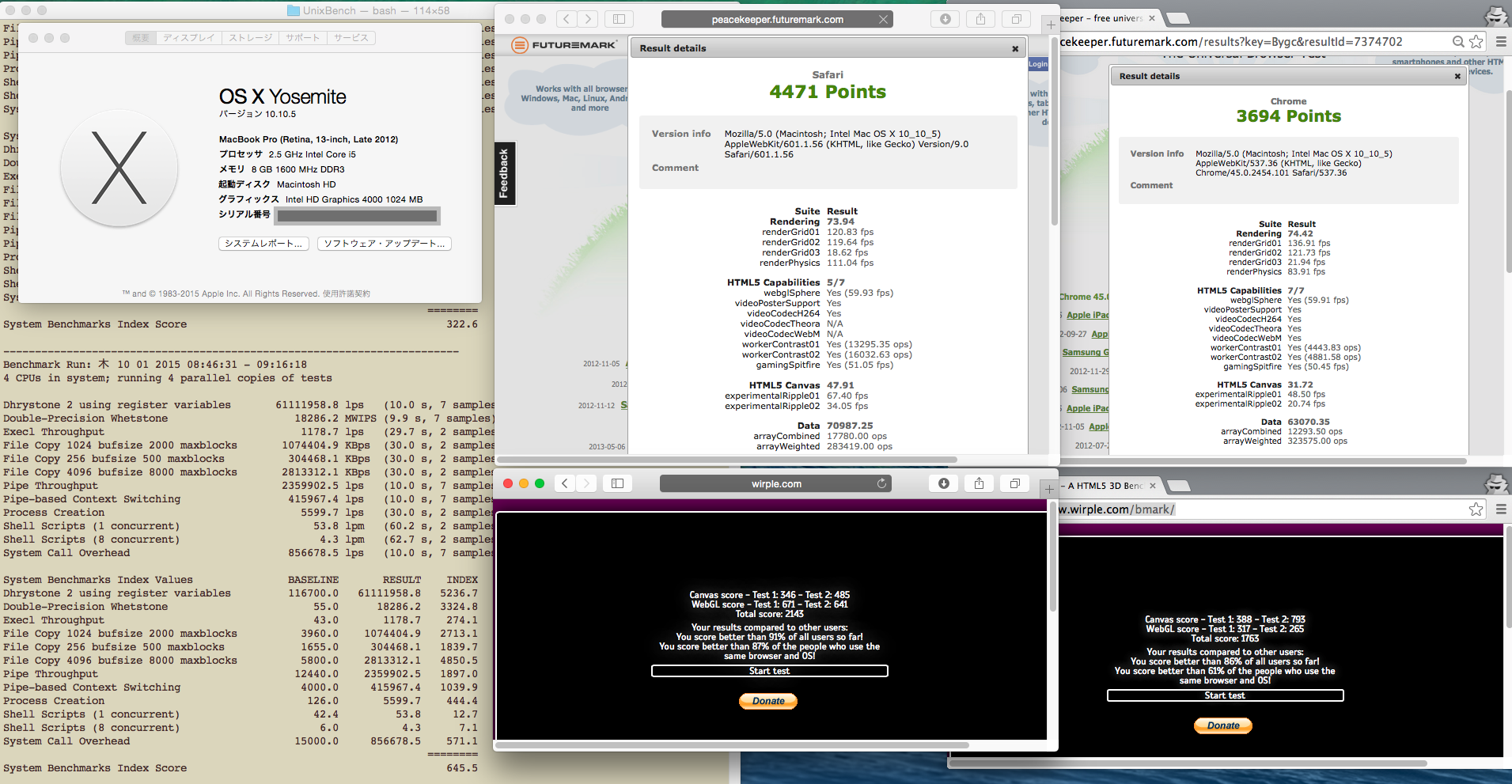This screenshot has height=784, width=1512.
Task: Show all tabs in the peacekeeper Safari window
Action: [1016, 19]
